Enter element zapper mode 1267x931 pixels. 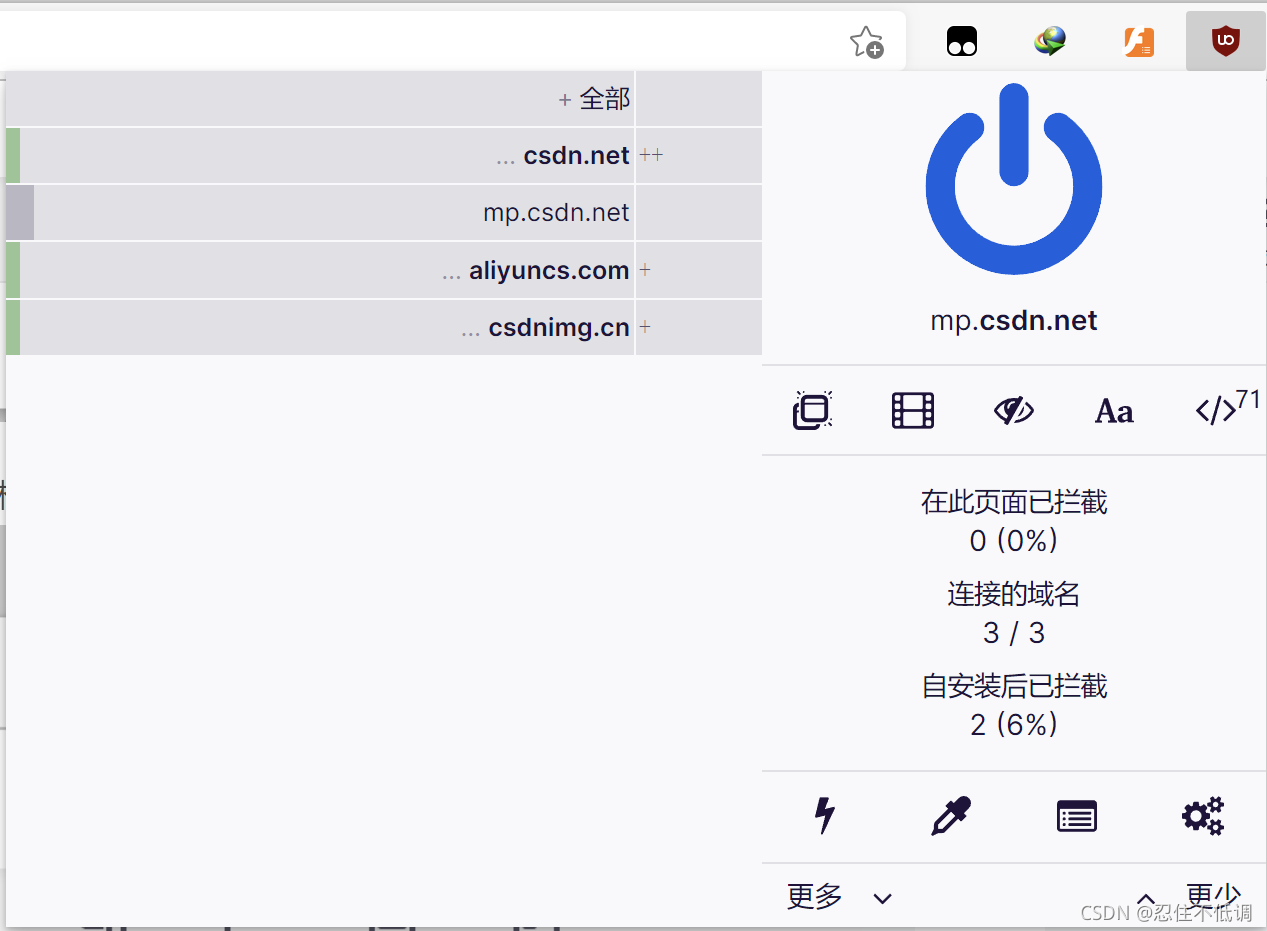(x=824, y=816)
